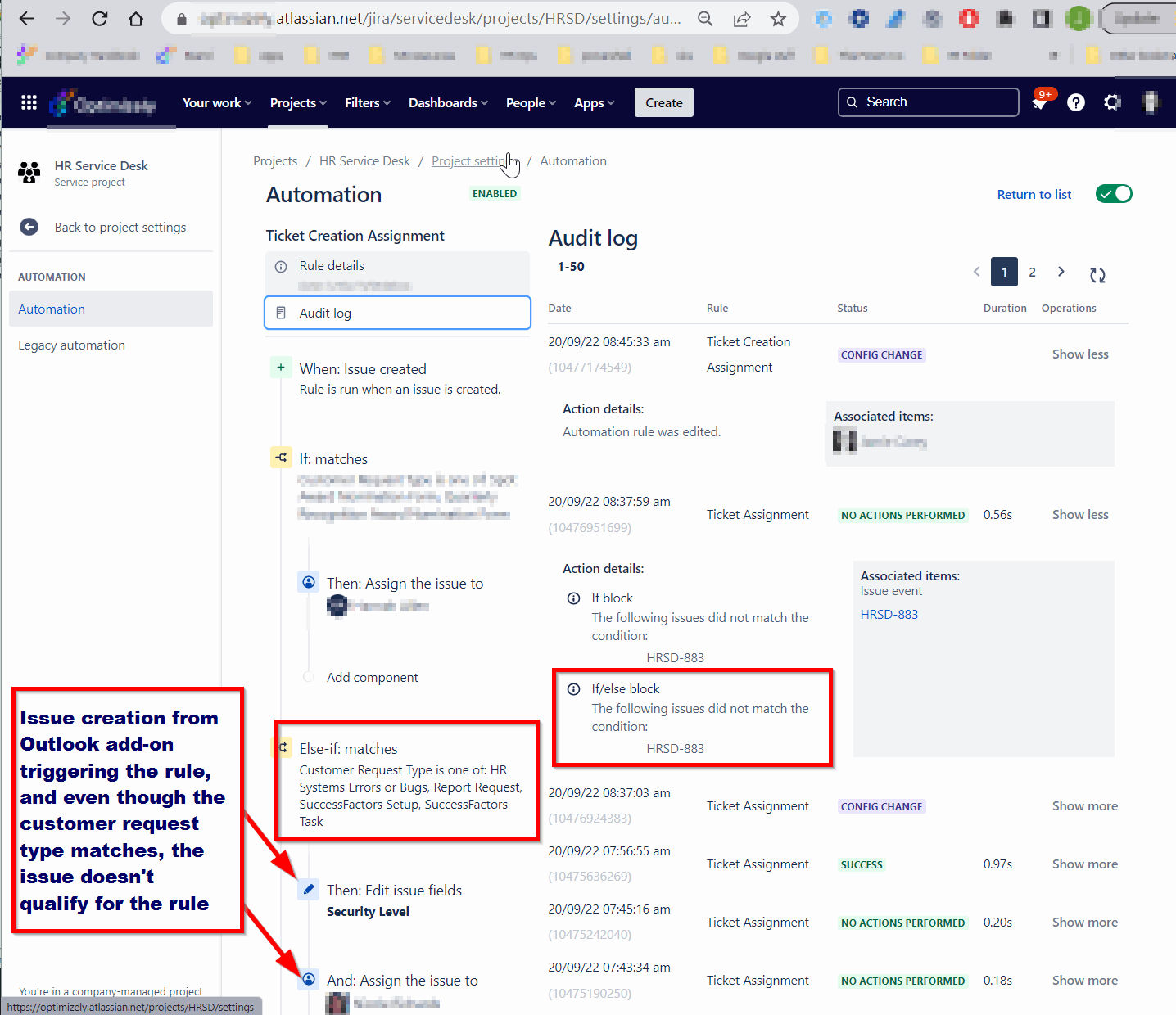Click the Projects breadcrumb link
The height and width of the screenshot is (1015, 1176).
275,160
